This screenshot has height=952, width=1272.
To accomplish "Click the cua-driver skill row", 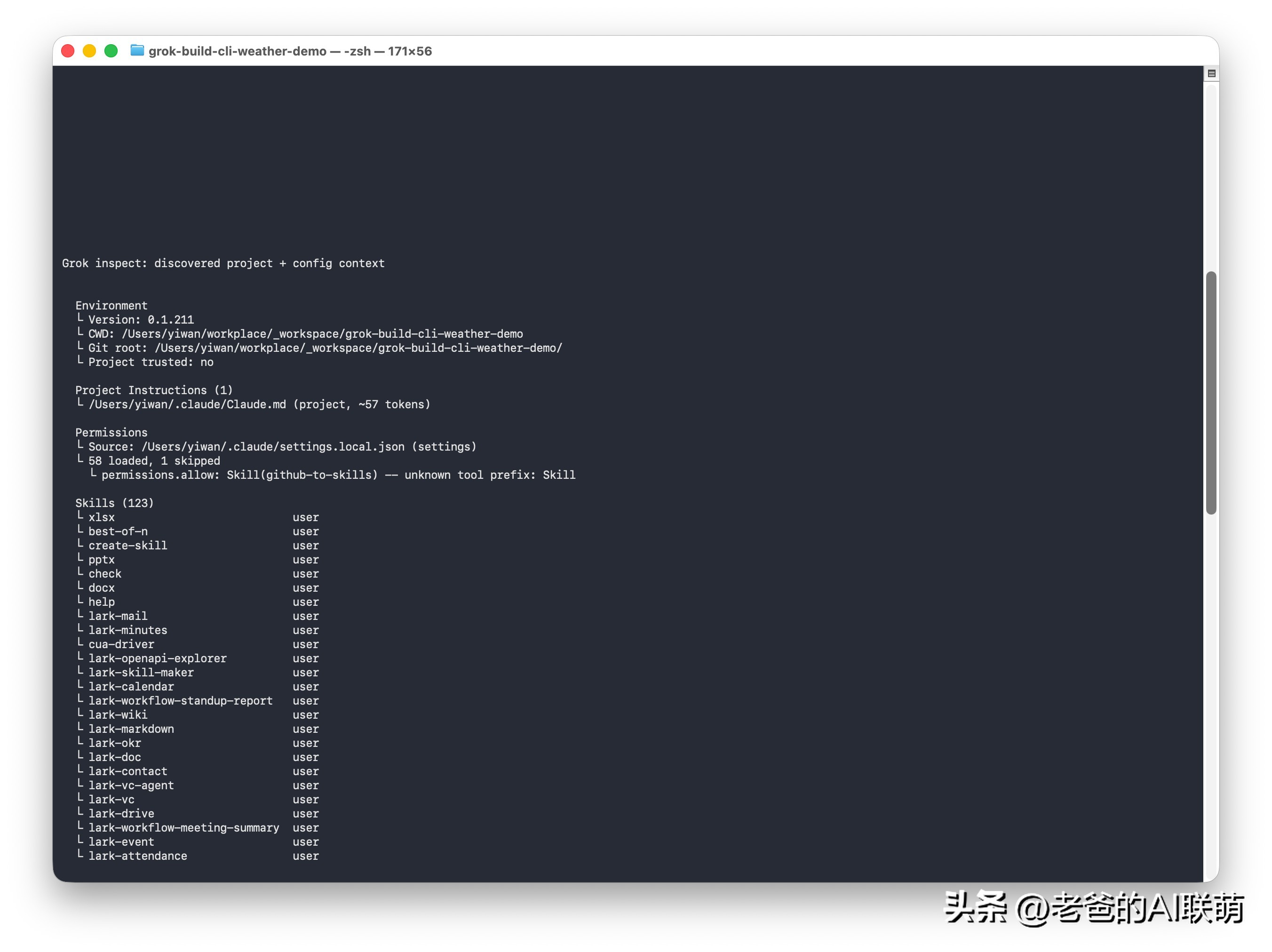I will click(x=198, y=644).
